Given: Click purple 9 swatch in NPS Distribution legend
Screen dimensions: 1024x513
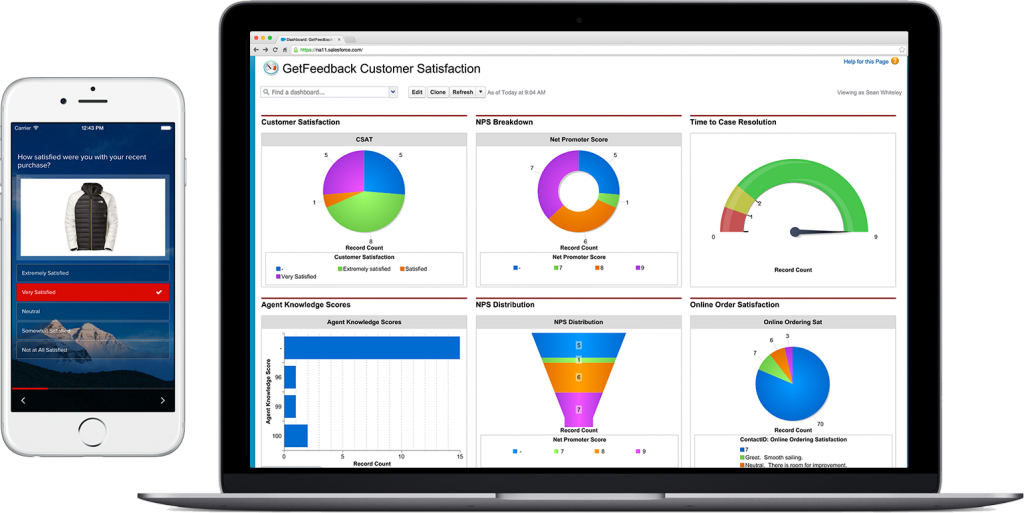Looking at the screenshot, I should [637, 450].
